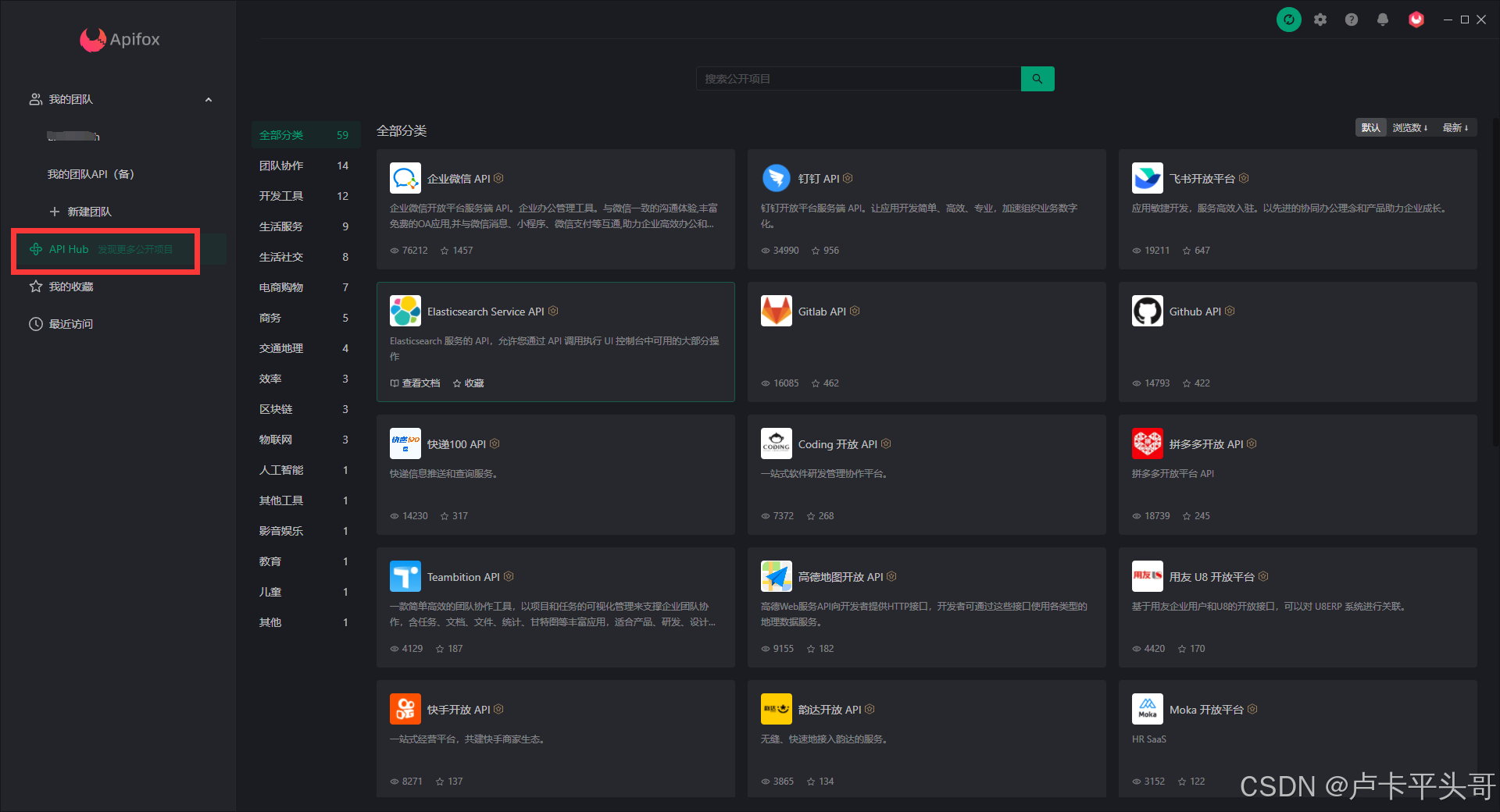
Task: Open the 快递100 API icon
Action: tap(405, 443)
